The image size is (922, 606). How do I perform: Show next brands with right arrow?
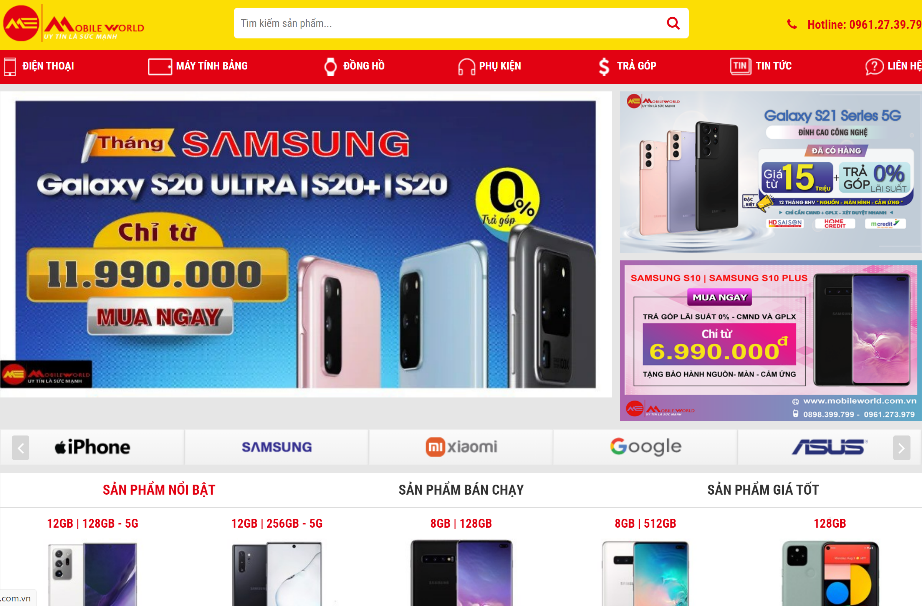coord(901,448)
